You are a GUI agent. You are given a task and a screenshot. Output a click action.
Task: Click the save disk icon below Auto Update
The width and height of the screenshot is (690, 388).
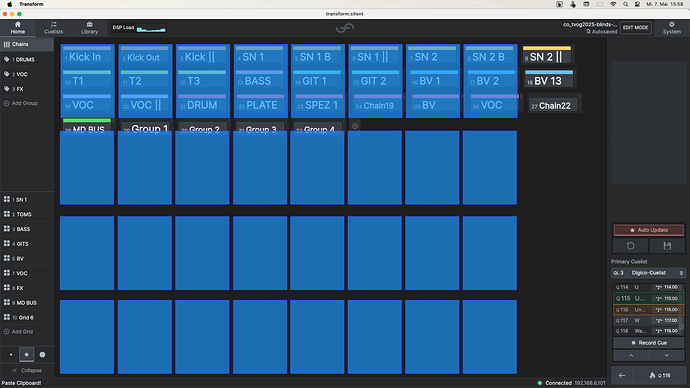pyautogui.click(x=667, y=246)
